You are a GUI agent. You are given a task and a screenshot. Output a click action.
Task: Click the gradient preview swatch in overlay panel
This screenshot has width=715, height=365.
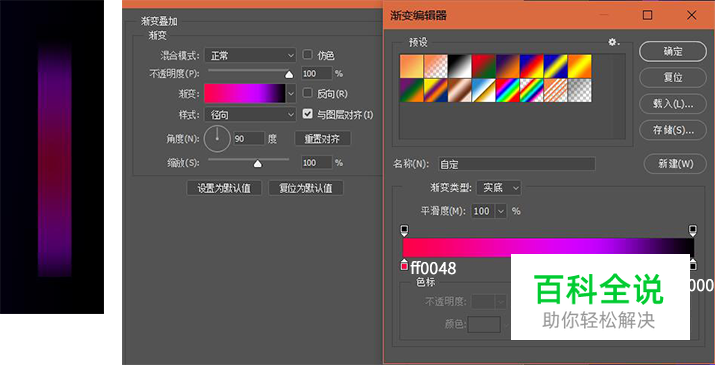[x=244, y=94]
